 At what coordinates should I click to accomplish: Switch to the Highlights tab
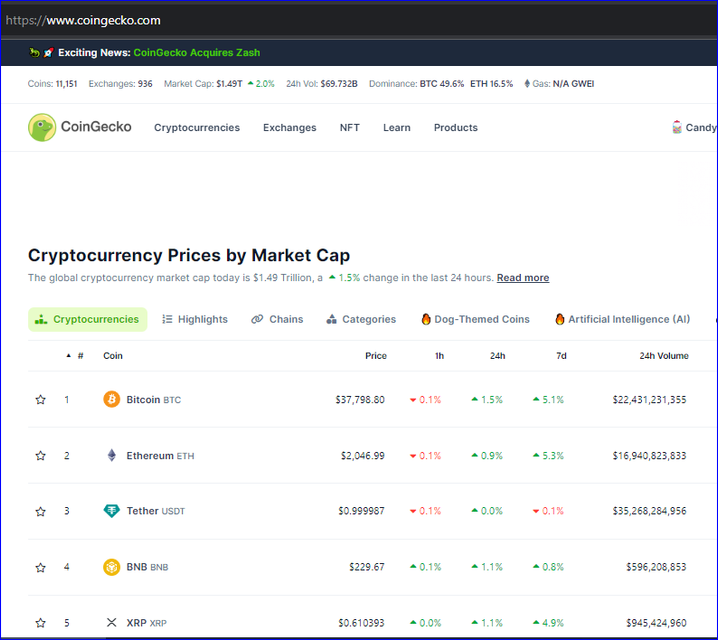click(195, 319)
